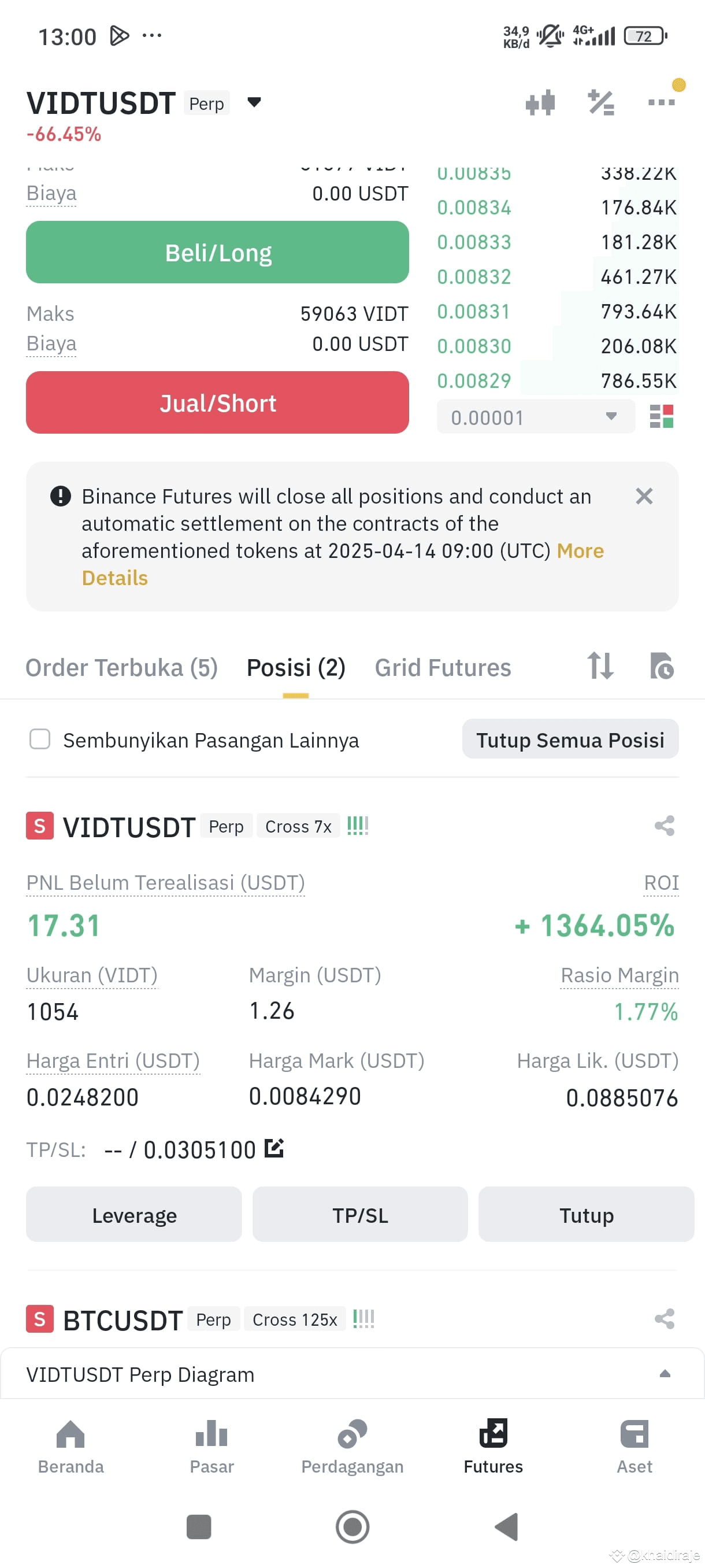The width and height of the screenshot is (705, 1568).
Task: Open the 0.00001 price precision dropdown
Action: point(536,417)
